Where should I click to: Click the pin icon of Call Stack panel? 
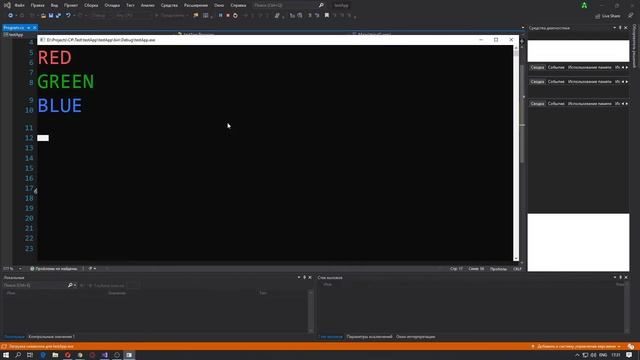(620, 278)
